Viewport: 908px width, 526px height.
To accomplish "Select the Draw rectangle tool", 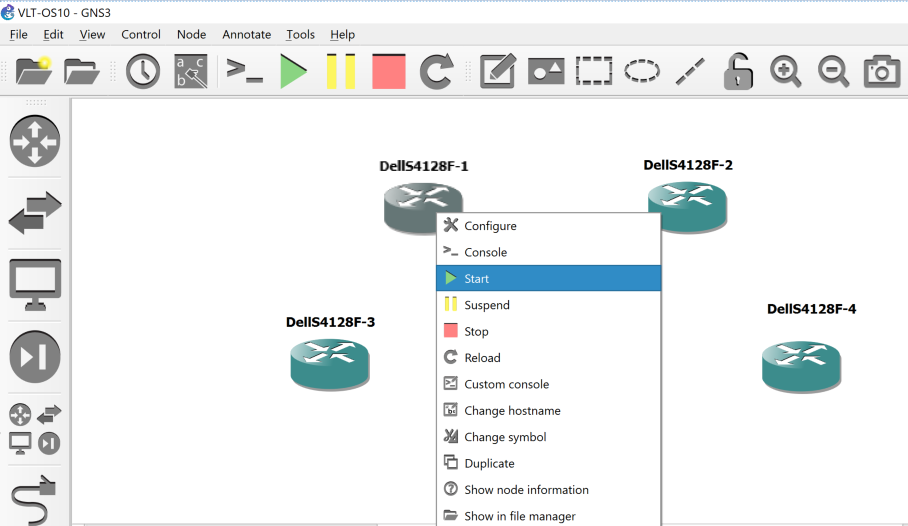I will coord(594,71).
